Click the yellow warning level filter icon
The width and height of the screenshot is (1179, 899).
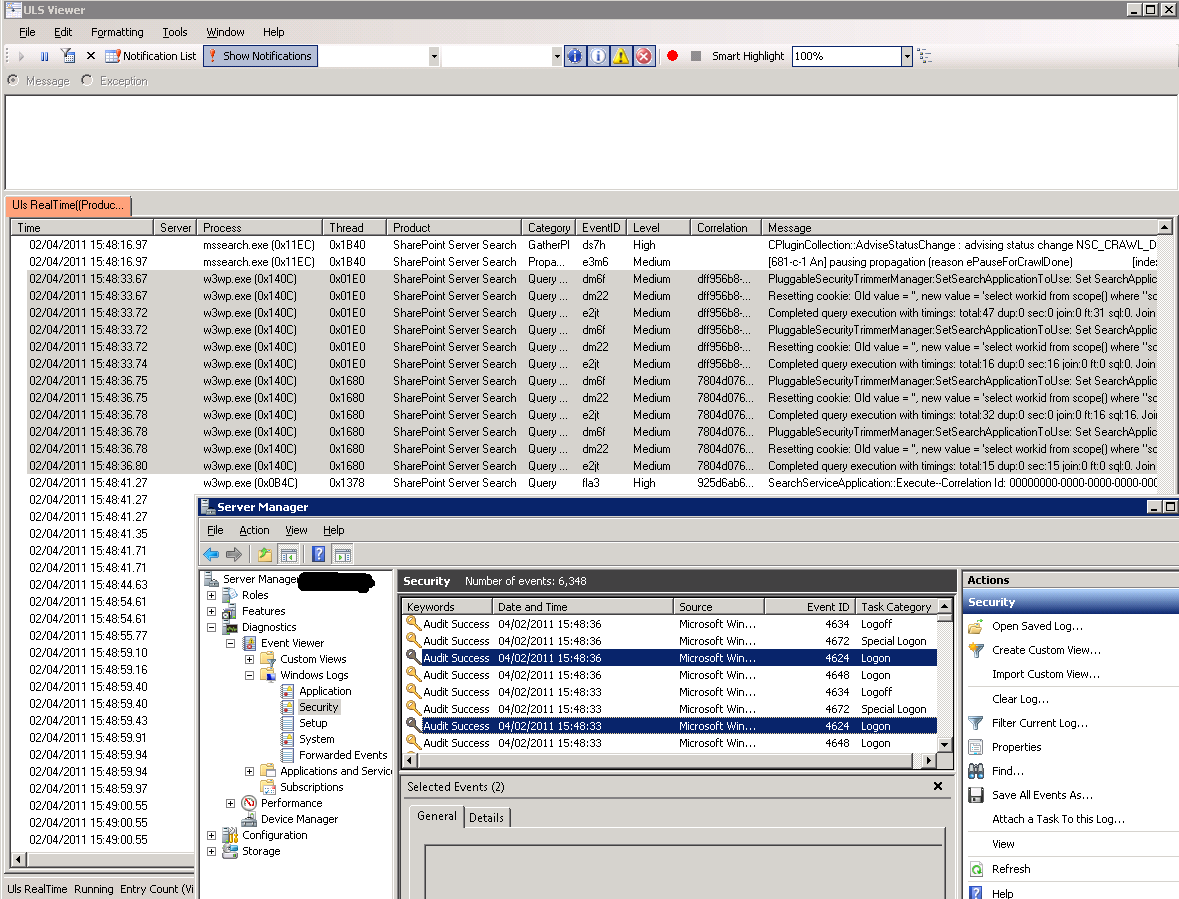[621, 56]
